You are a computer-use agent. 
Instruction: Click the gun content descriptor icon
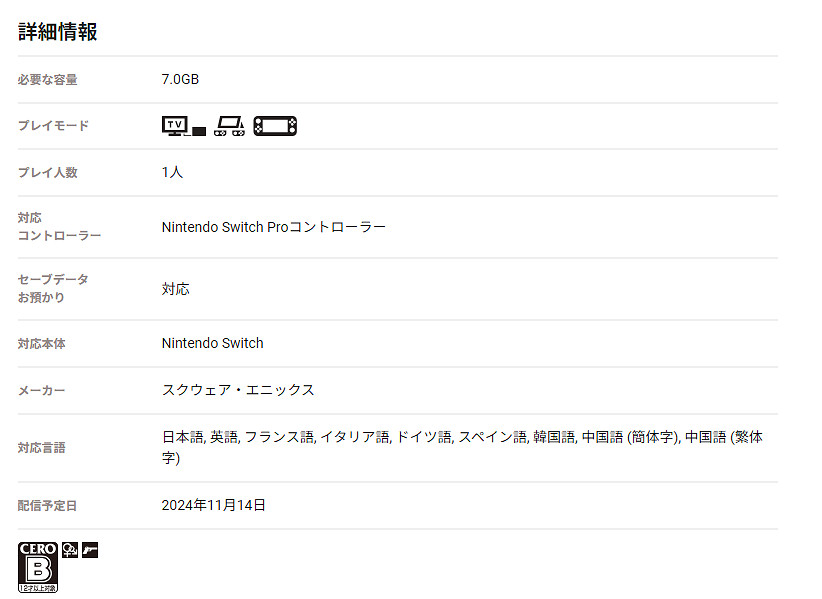pyautogui.click(x=90, y=549)
